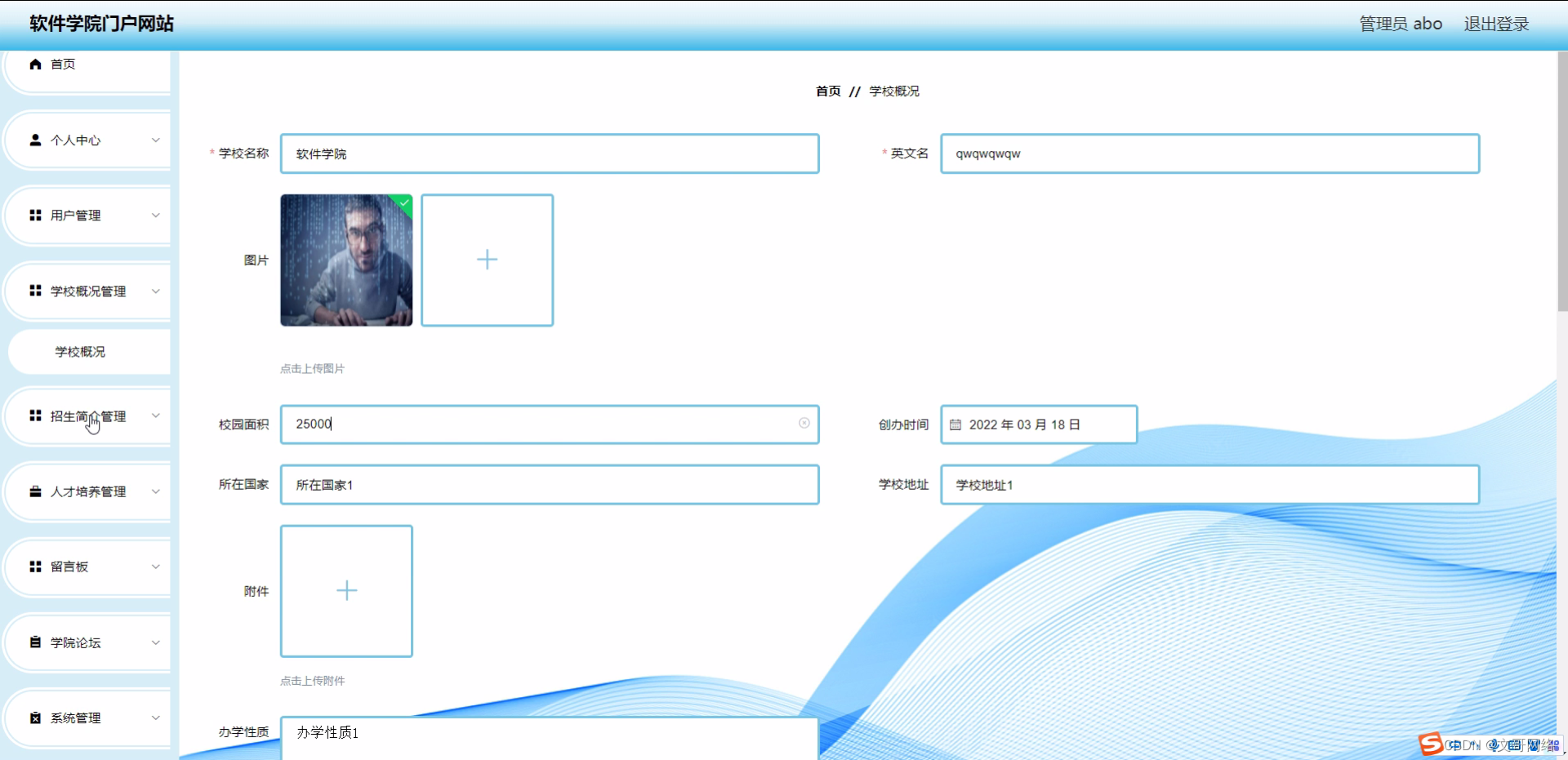Click the 首页 breadcrumb link
This screenshot has width=1568, height=760.
point(828,91)
